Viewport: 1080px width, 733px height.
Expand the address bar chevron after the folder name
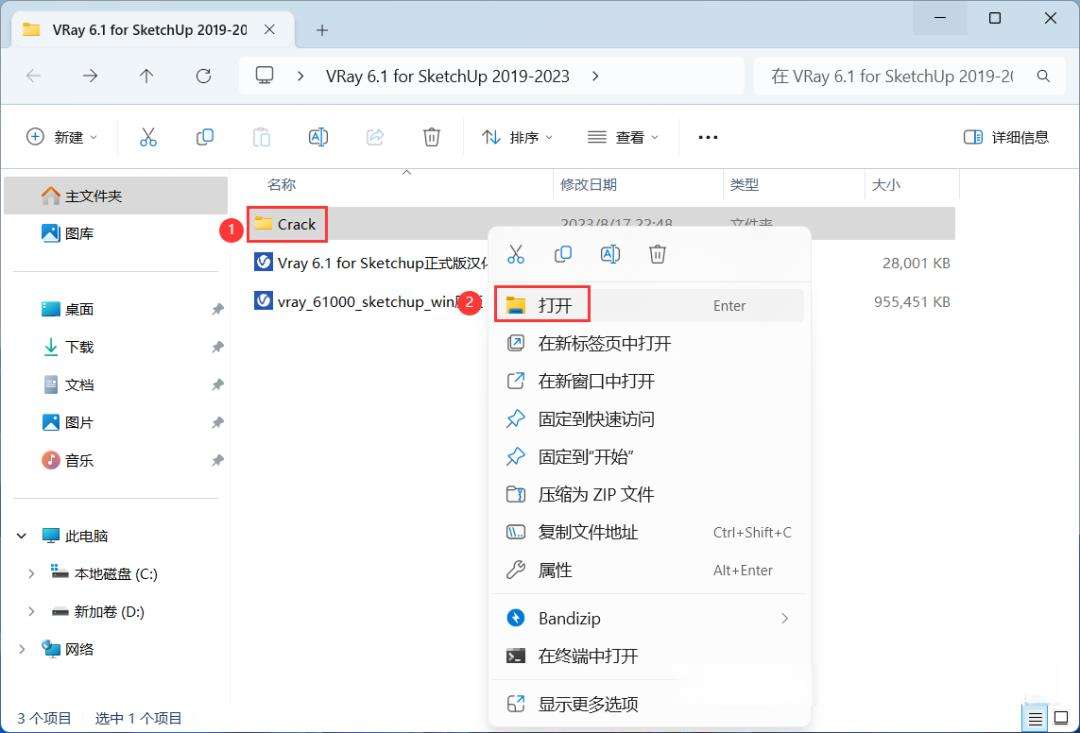pos(595,76)
